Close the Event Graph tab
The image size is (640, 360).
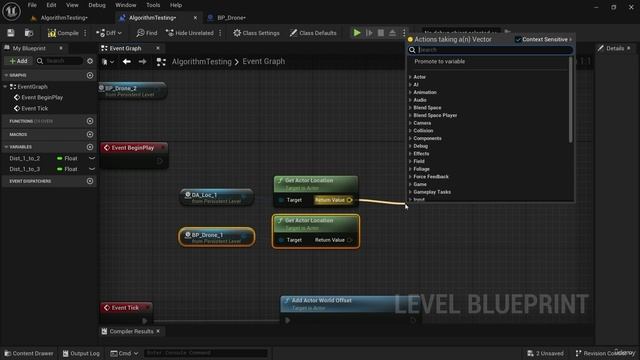coord(158,48)
